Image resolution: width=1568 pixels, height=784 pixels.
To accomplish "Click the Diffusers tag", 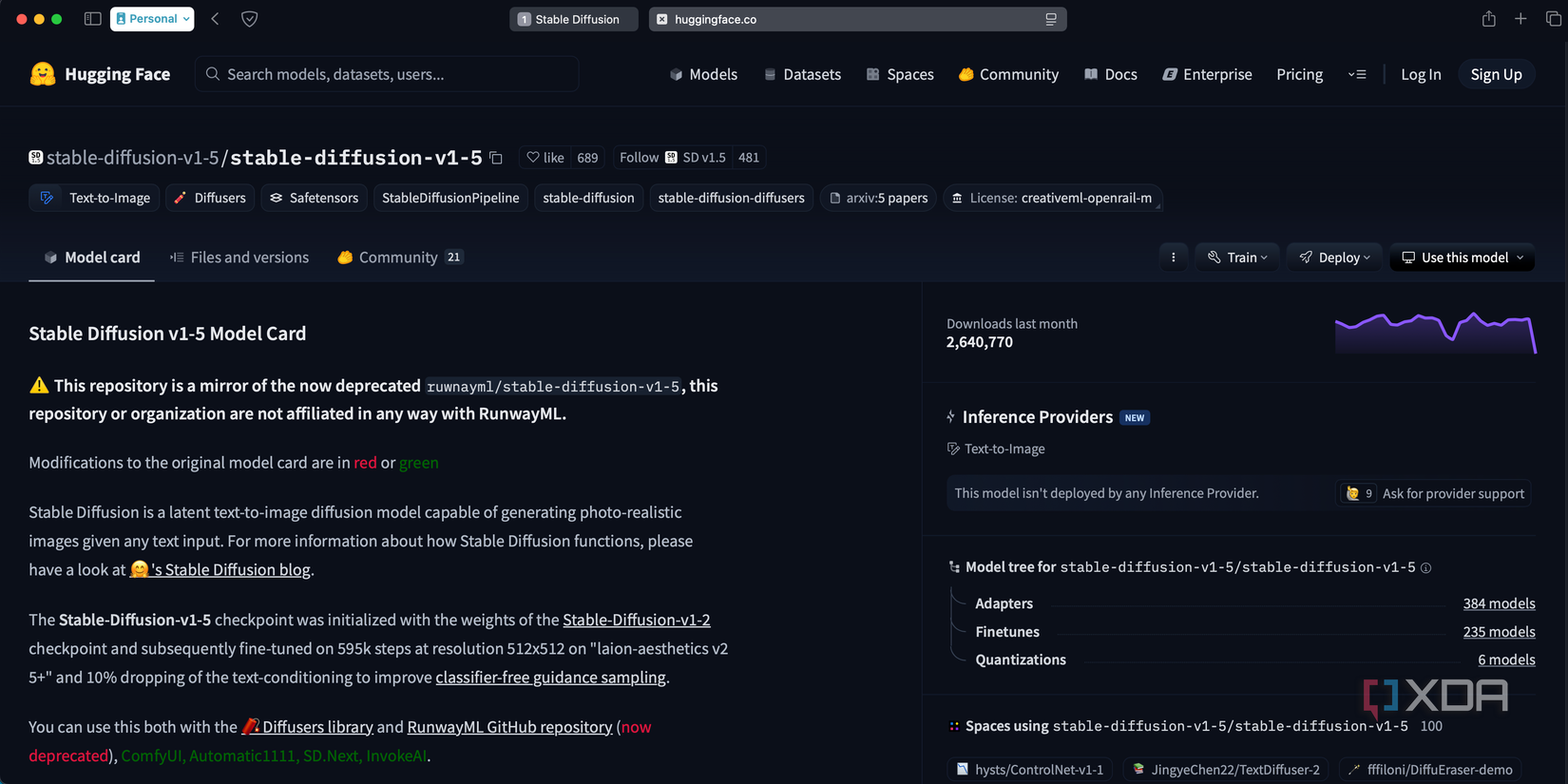I will tap(210, 198).
